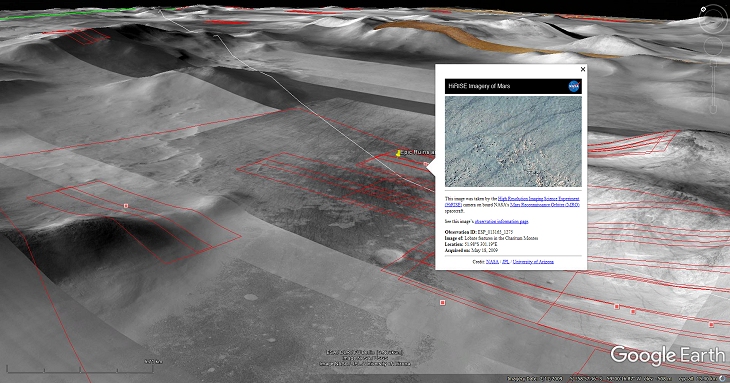Click the JPL credit link
The width and height of the screenshot is (730, 383).
tap(506, 262)
